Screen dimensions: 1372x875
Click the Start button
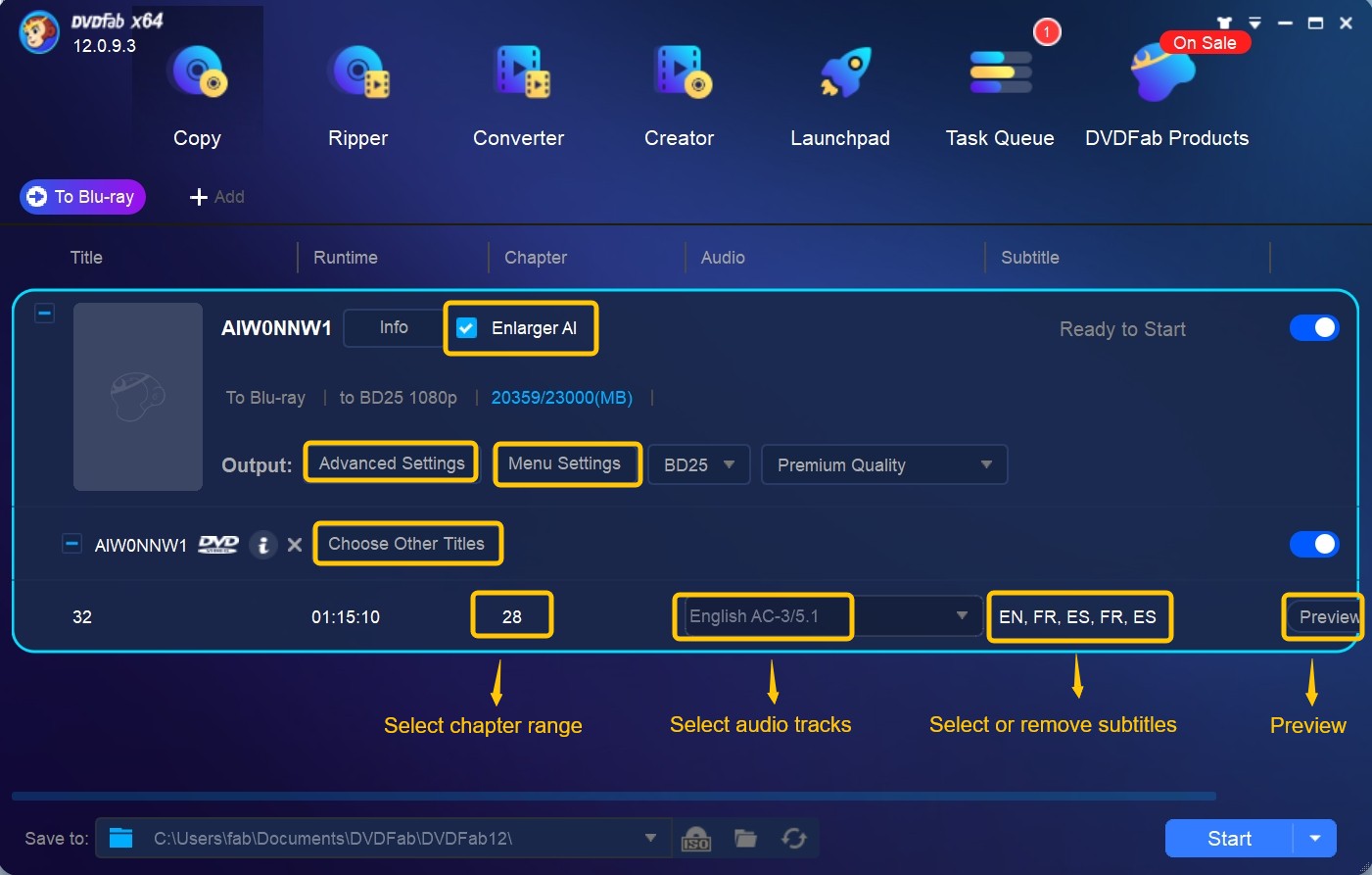tap(1227, 838)
